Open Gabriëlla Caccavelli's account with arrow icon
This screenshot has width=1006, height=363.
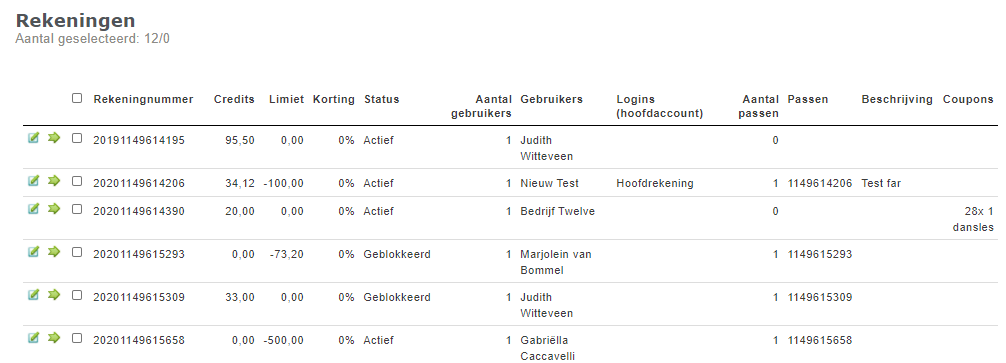54,338
